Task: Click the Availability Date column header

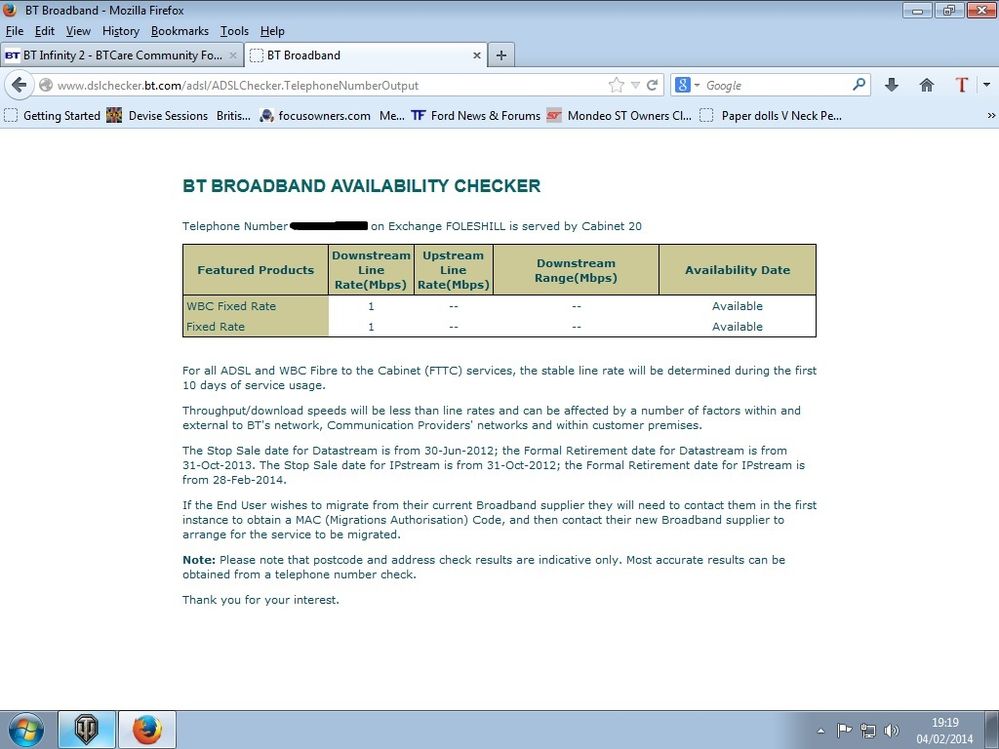Action: point(737,269)
